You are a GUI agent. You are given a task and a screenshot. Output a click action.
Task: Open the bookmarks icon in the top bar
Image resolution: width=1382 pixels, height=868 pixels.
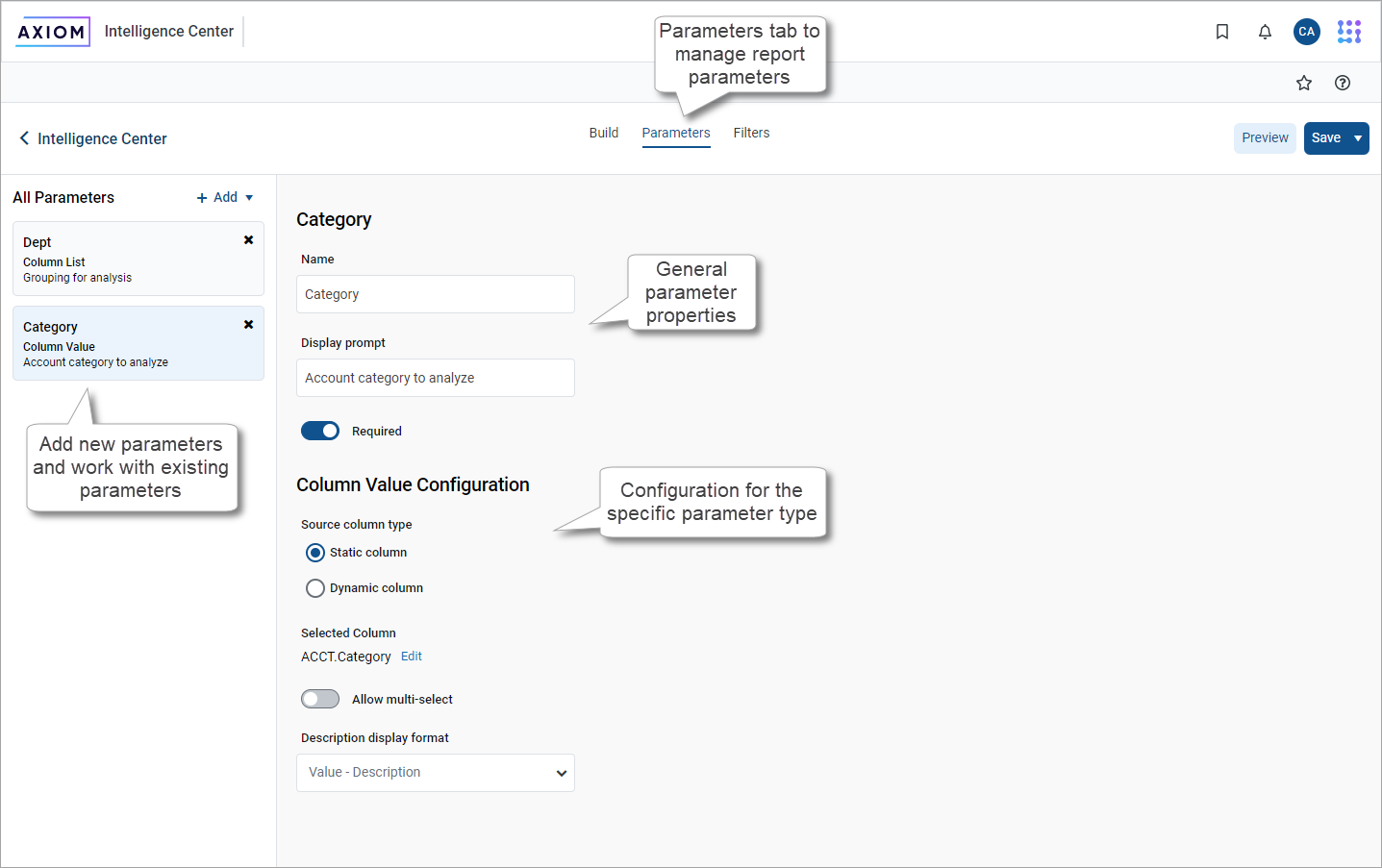pos(1222,32)
